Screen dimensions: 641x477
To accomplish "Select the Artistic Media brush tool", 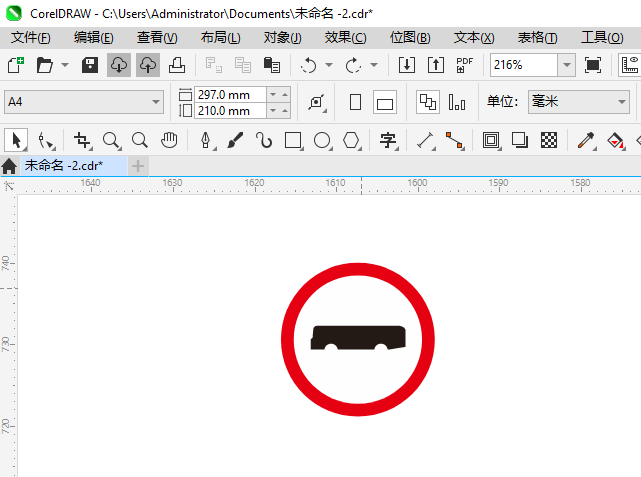I will point(235,141).
